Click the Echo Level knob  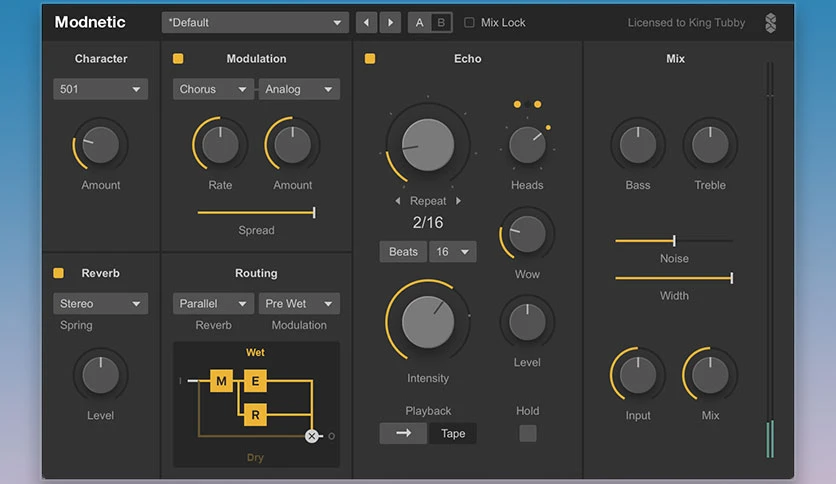click(x=527, y=322)
